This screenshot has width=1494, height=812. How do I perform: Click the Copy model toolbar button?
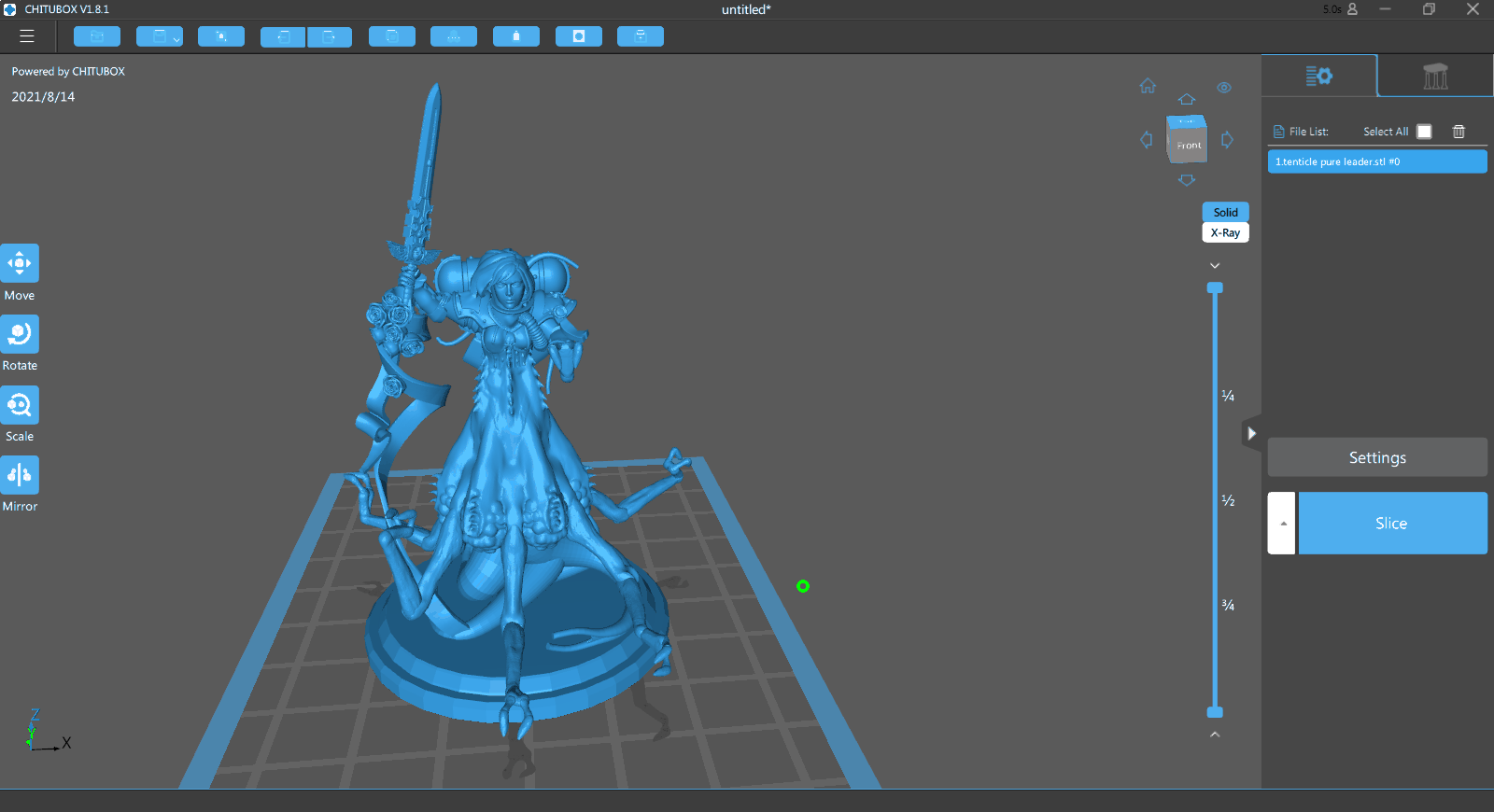pos(392,36)
